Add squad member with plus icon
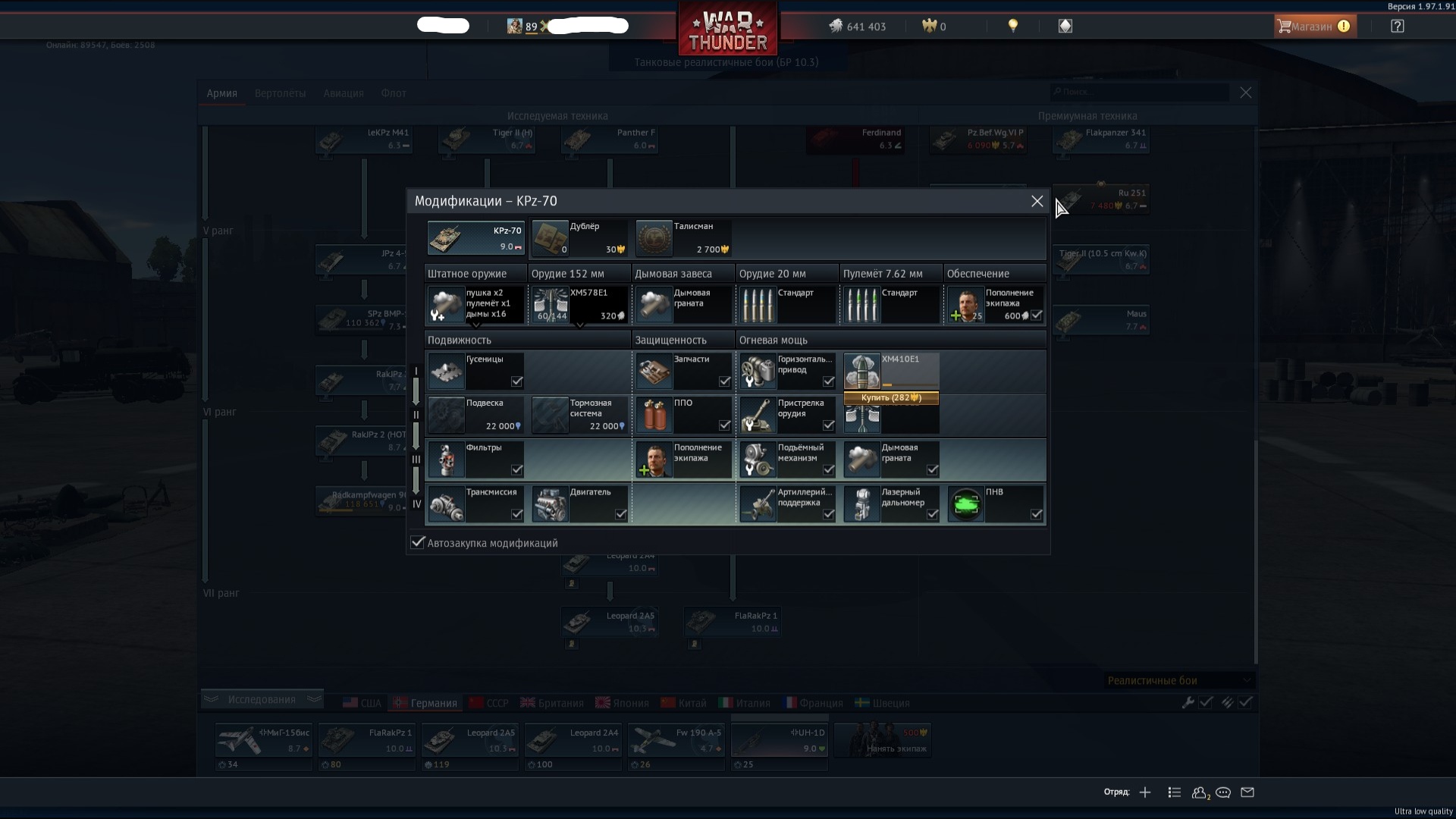The image size is (1456, 819). [1145, 792]
